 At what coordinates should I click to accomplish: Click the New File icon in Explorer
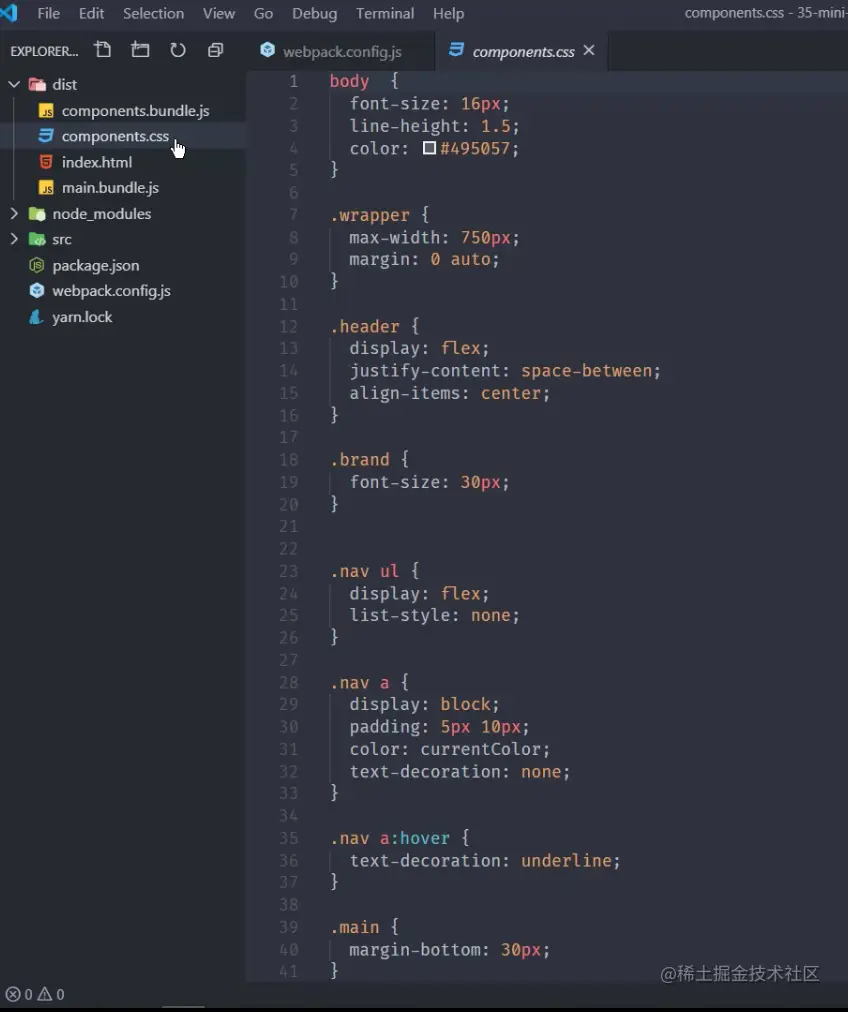point(103,50)
